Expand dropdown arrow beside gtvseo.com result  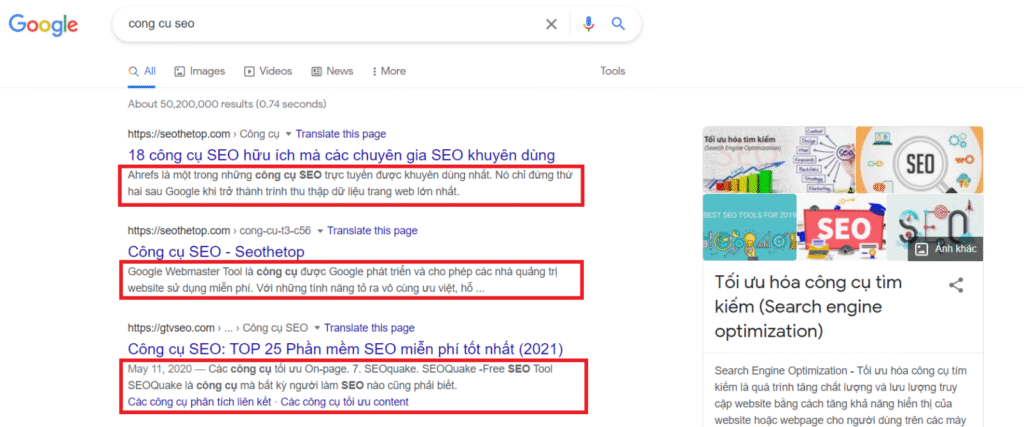click(x=317, y=328)
